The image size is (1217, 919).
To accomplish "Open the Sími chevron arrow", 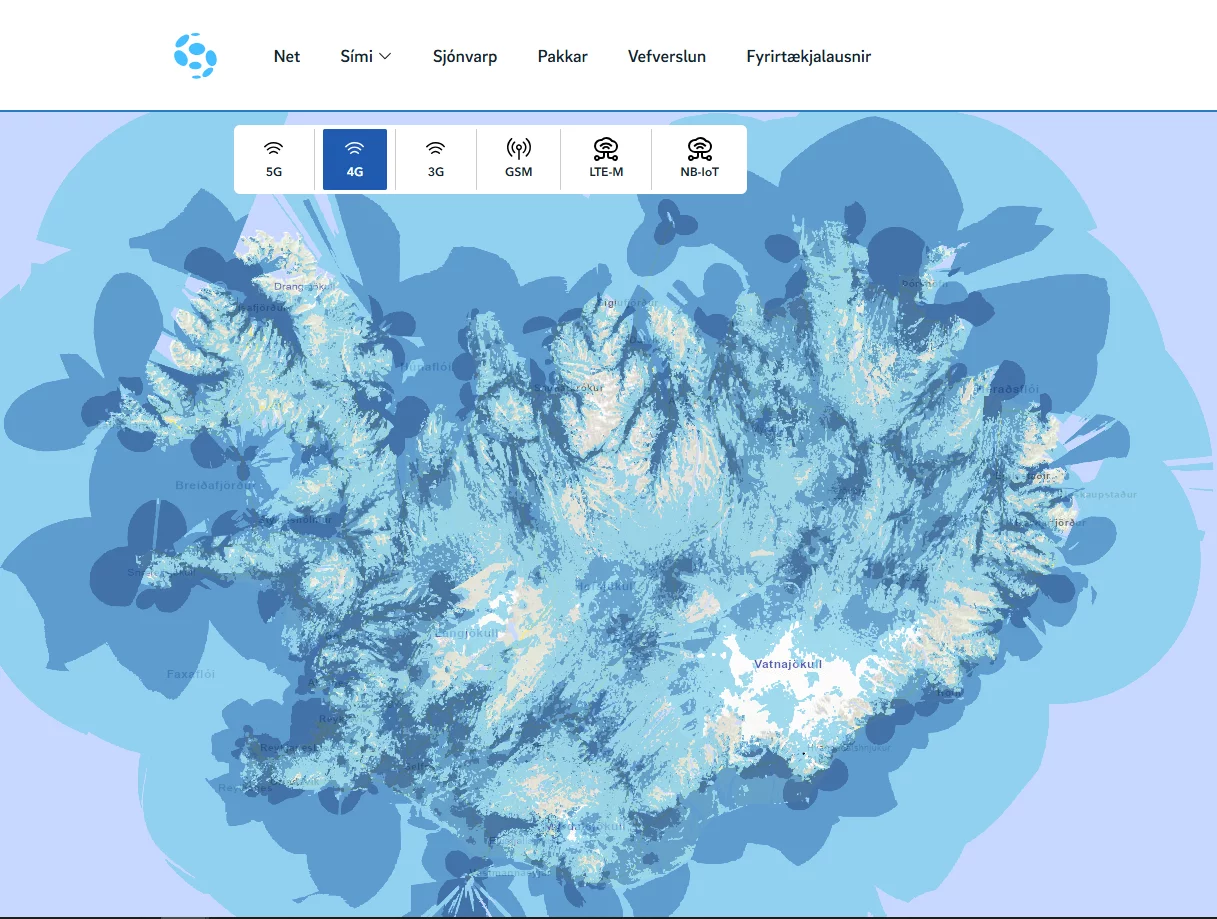I will pyautogui.click(x=385, y=56).
